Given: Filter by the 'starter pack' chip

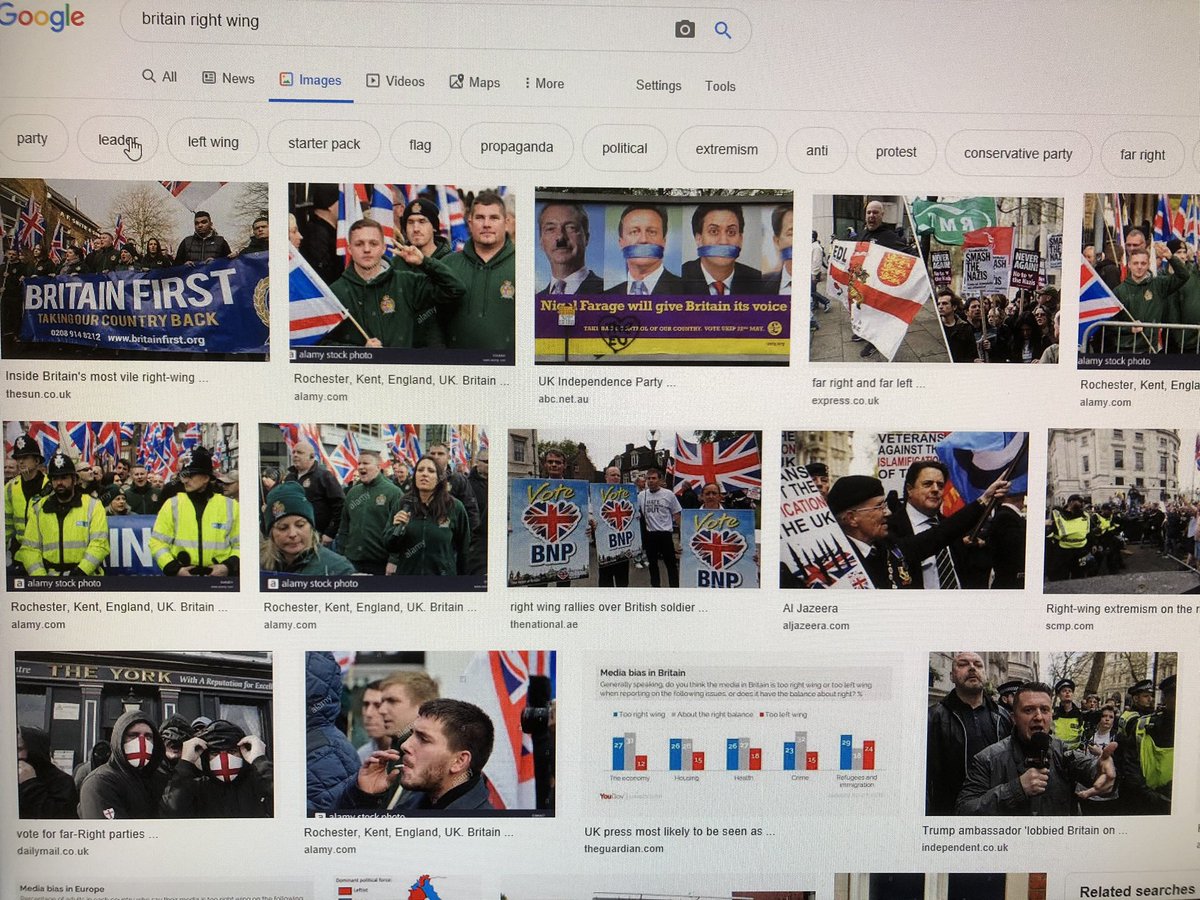Looking at the screenshot, I should tap(324, 144).
